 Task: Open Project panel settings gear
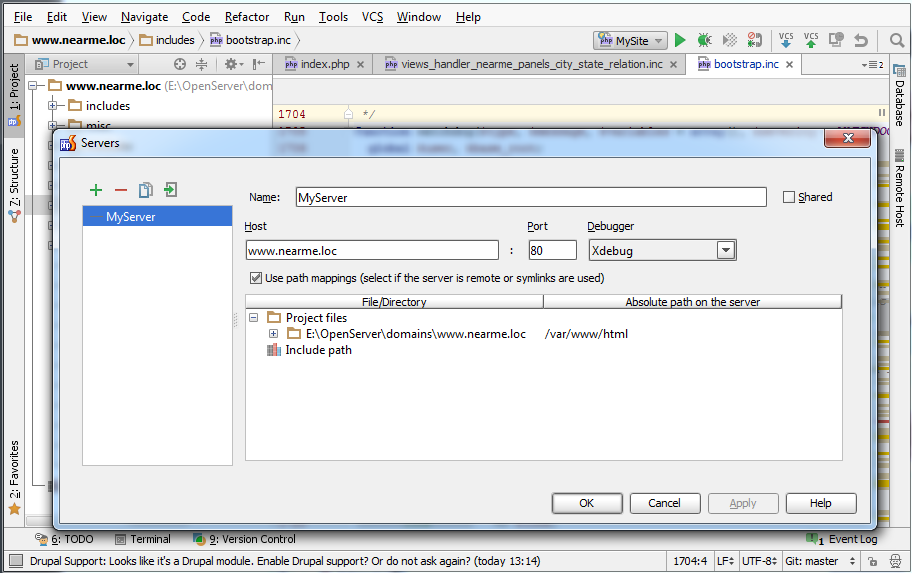point(234,64)
